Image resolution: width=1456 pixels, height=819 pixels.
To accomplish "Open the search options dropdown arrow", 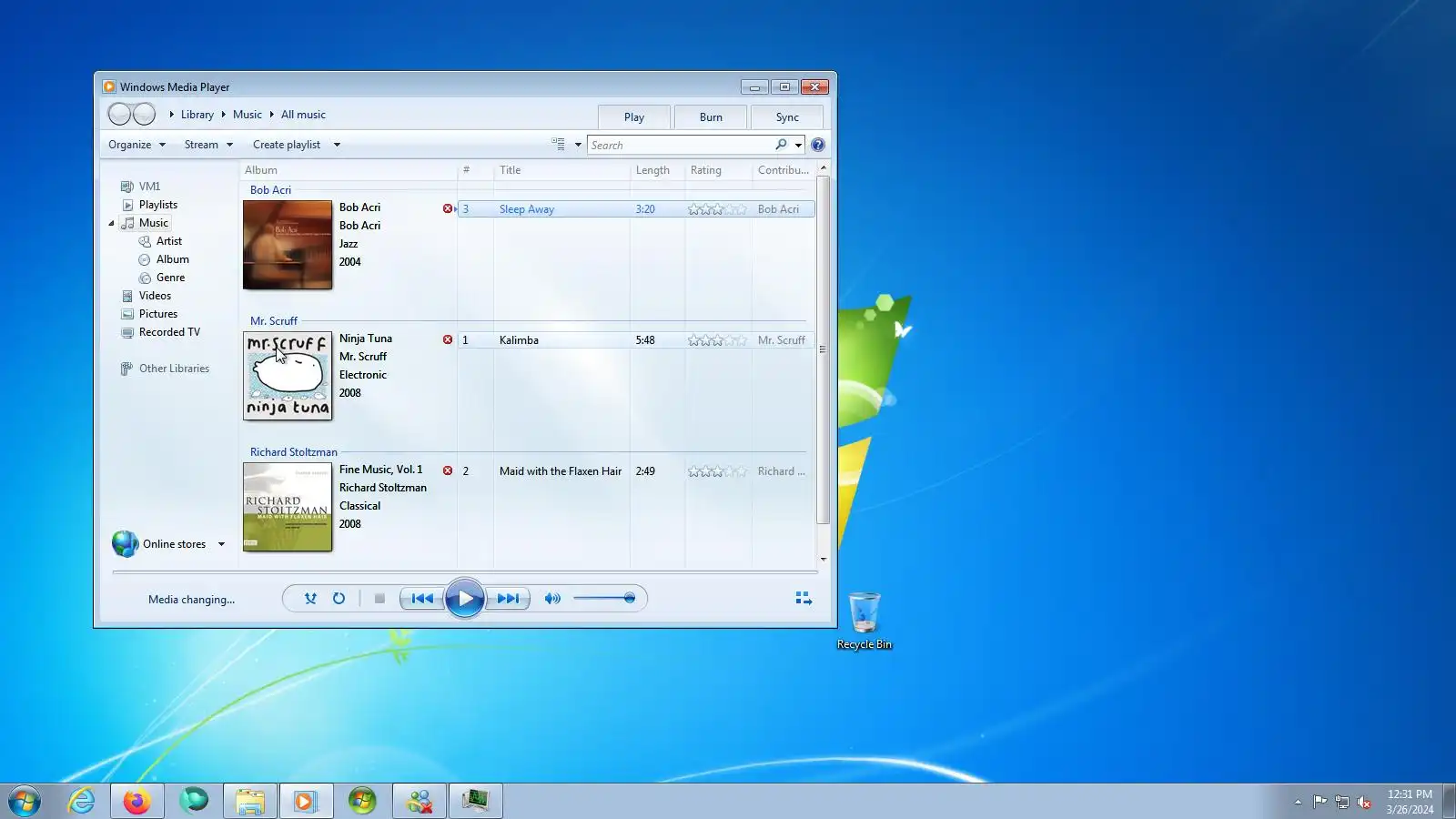I will [x=799, y=145].
